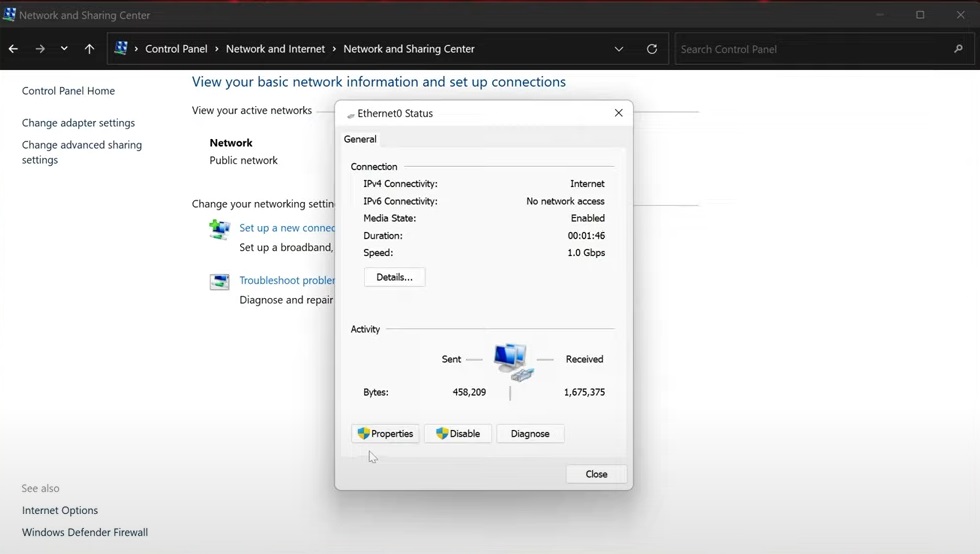Open the address bar history dropdown
The width and height of the screenshot is (980, 554).
[x=619, y=49]
